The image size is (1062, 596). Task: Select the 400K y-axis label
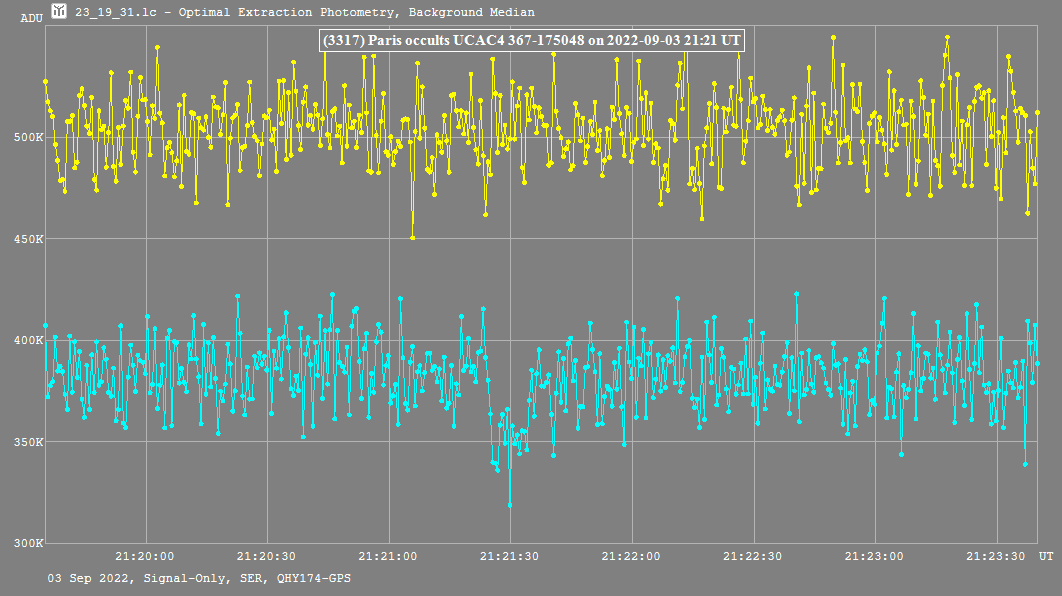click(27, 341)
